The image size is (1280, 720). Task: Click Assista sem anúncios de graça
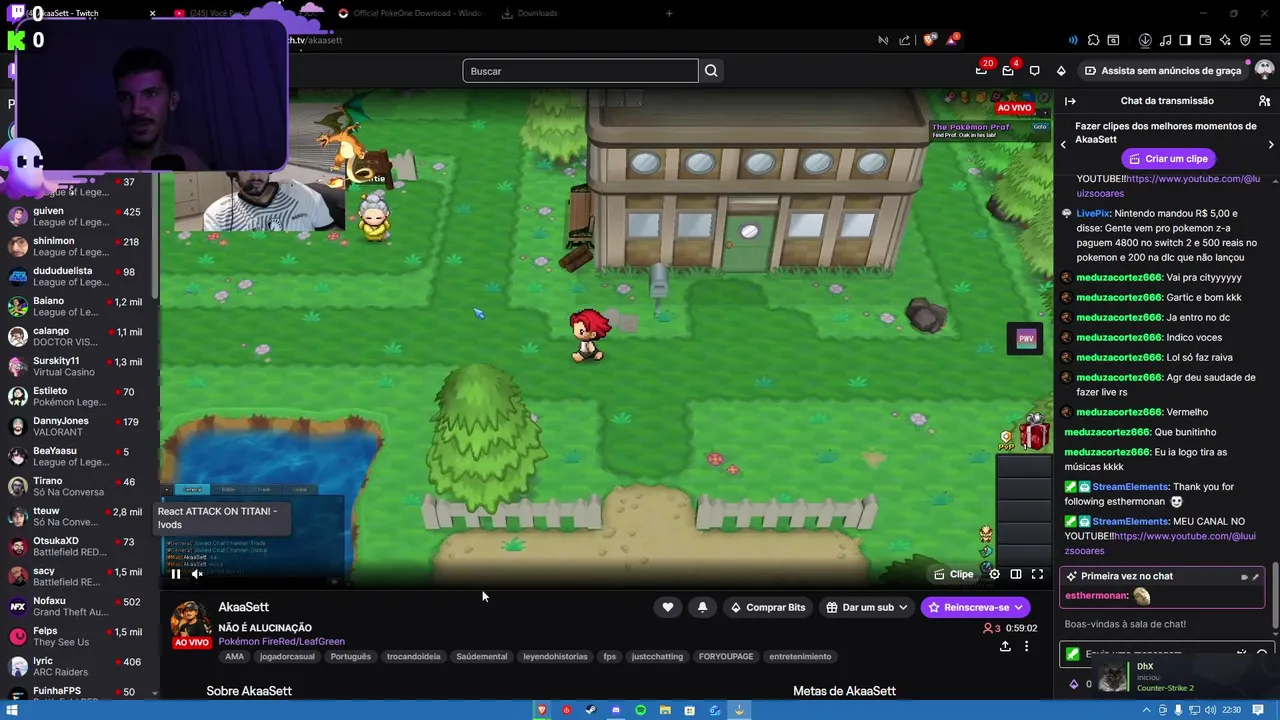tap(1162, 71)
